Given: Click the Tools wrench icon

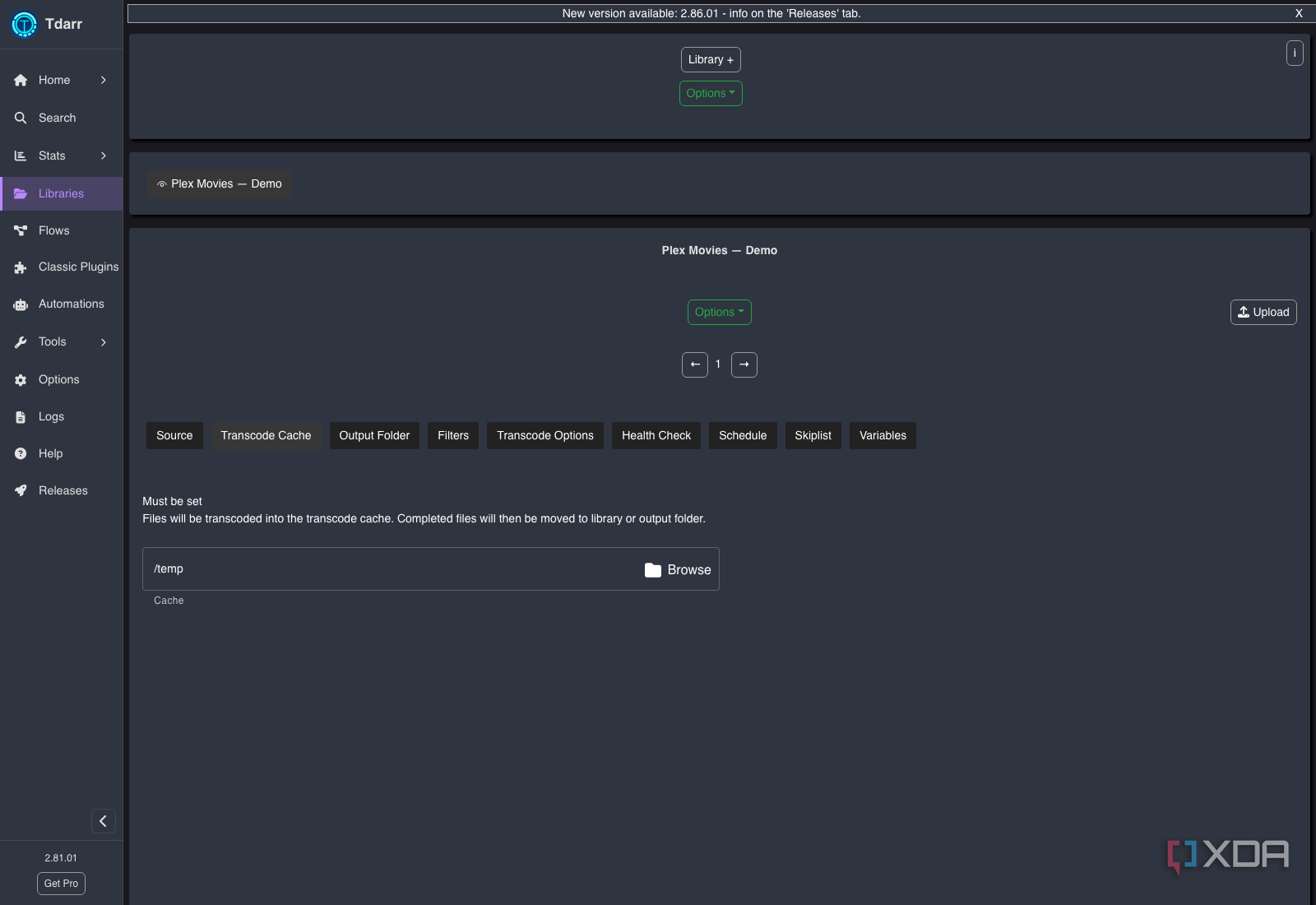Looking at the screenshot, I should [21, 341].
